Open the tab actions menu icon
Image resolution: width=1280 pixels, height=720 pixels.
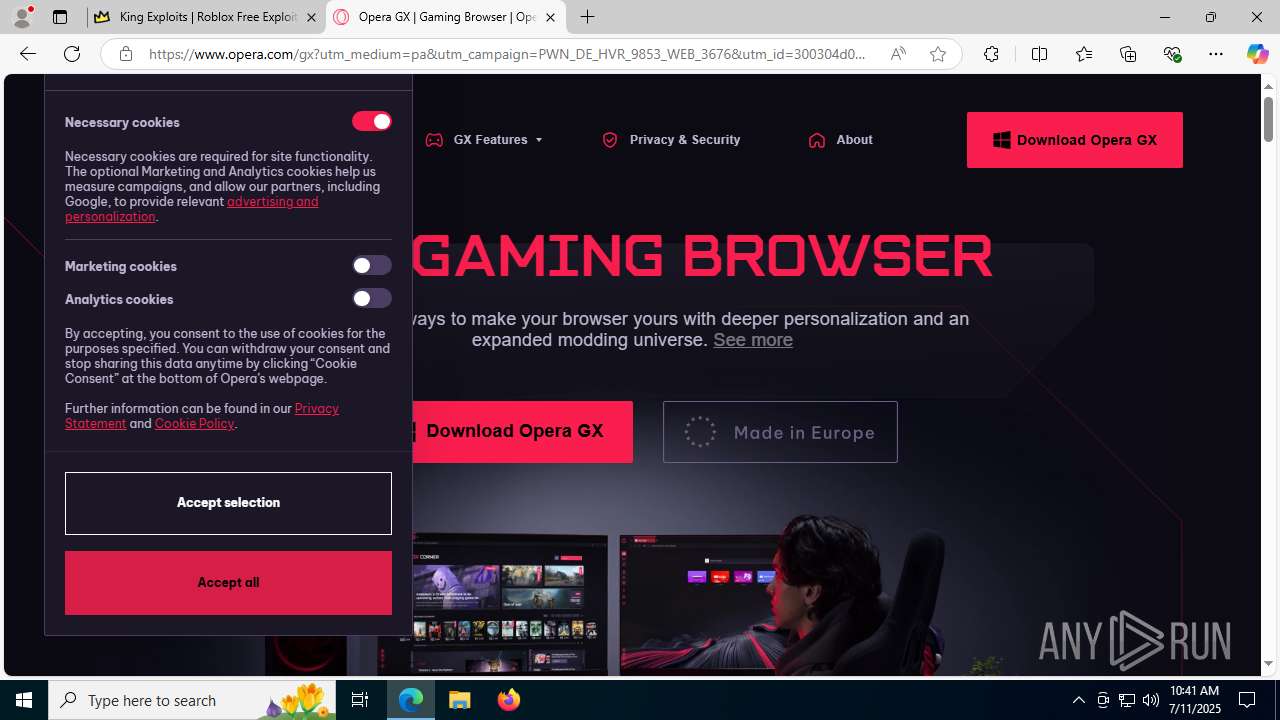[x=60, y=17]
